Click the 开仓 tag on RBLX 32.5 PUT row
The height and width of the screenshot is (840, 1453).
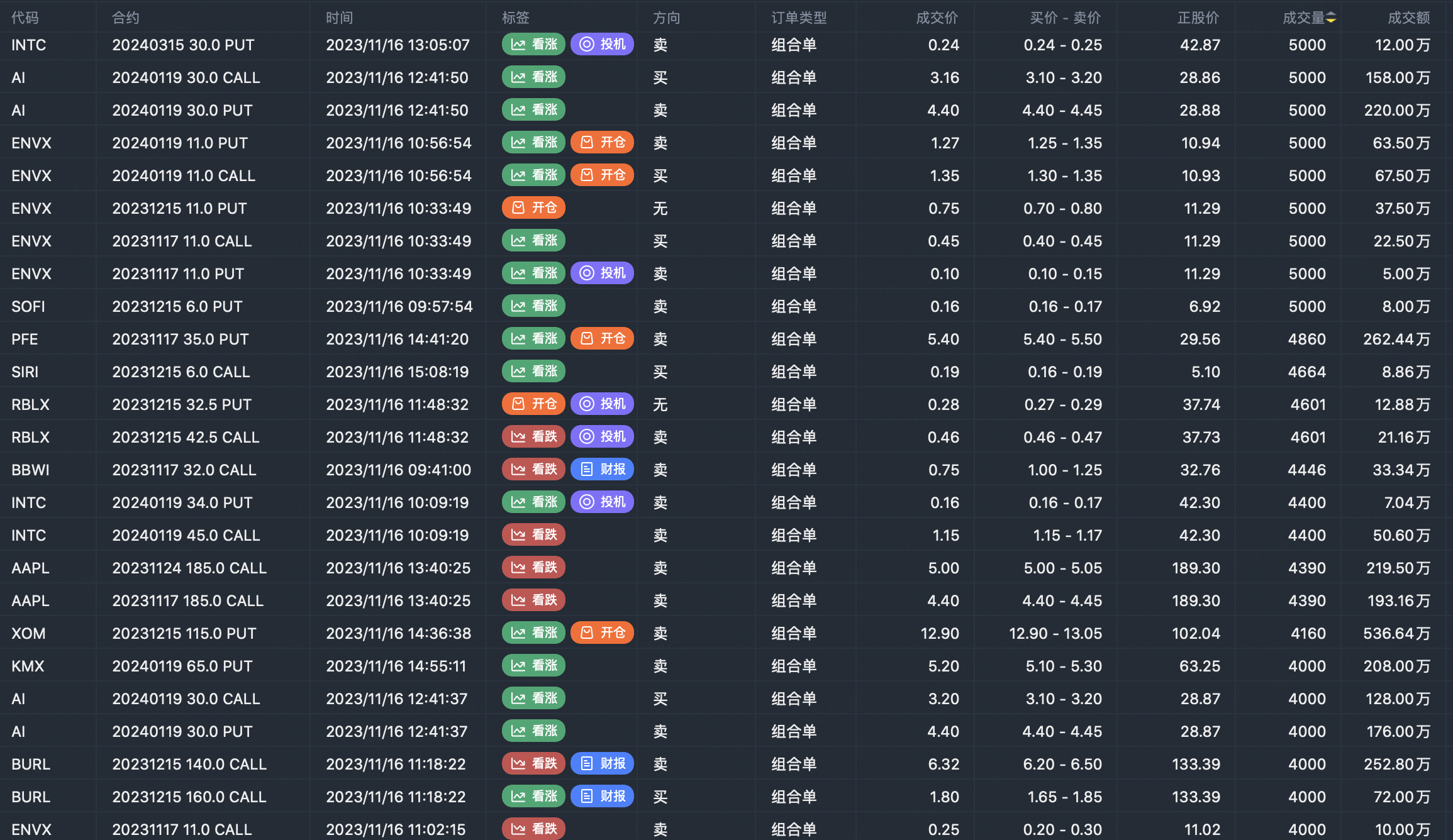pos(534,404)
